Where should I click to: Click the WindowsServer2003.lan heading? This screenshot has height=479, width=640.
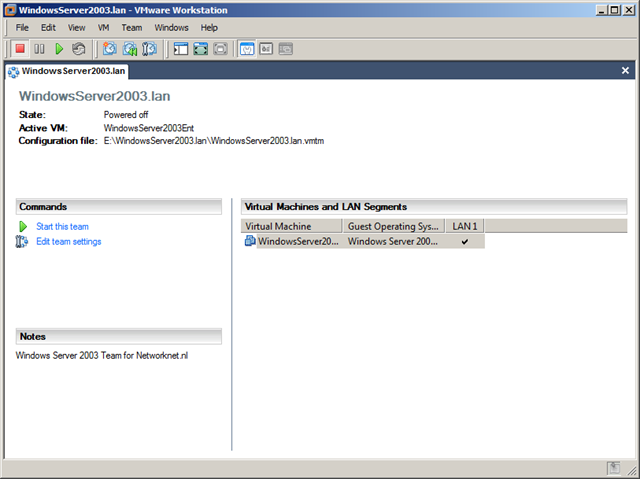click(94, 96)
